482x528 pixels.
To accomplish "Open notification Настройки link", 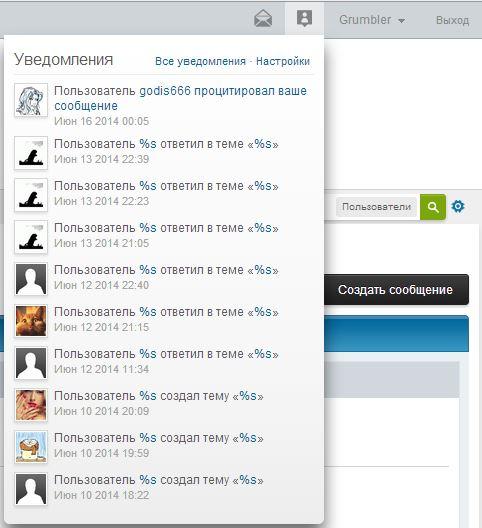I will click(283, 61).
